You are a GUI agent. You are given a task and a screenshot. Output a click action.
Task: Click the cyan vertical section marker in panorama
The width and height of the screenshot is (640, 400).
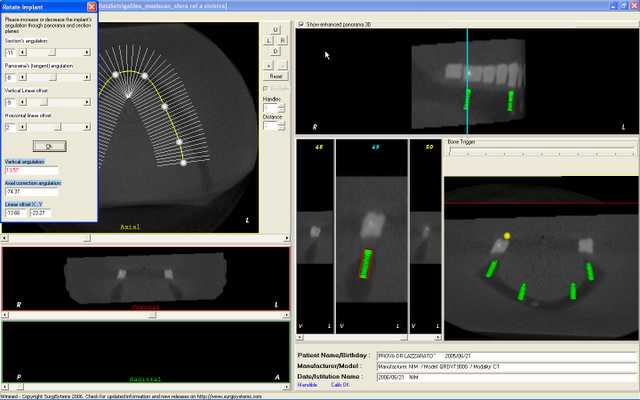(x=467, y=81)
